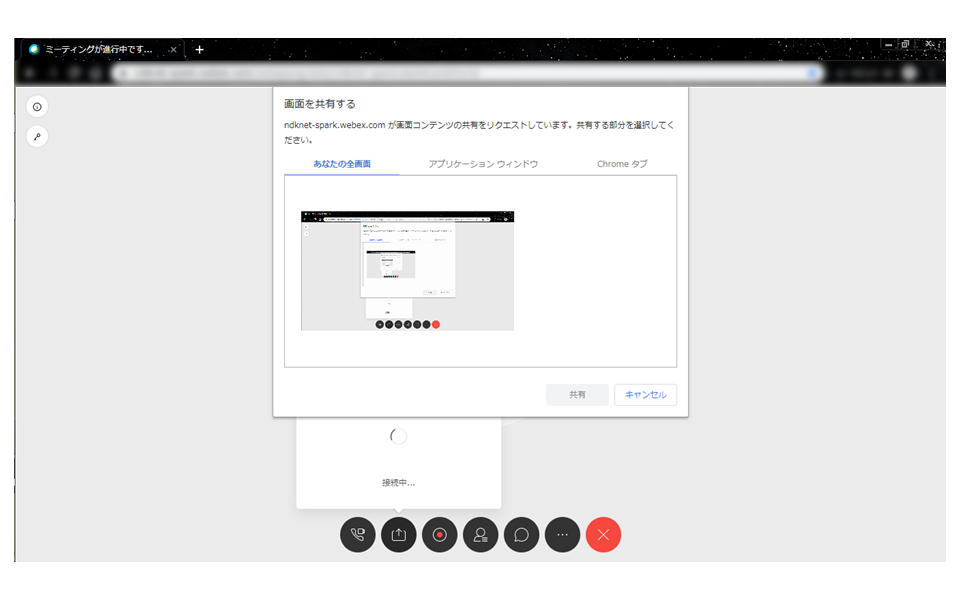Minimize the browser window
The width and height of the screenshot is (960, 600).
[888, 44]
